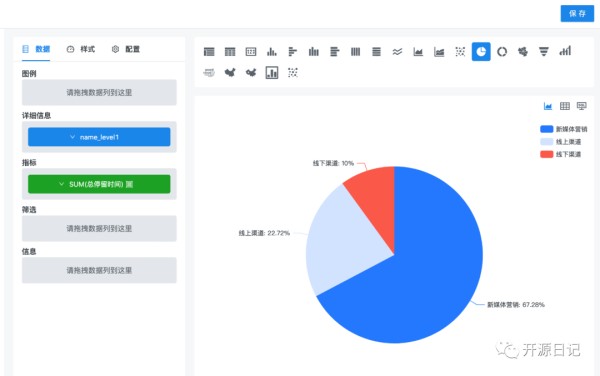
Task: Open the 配置 tab
Action: tap(126, 49)
